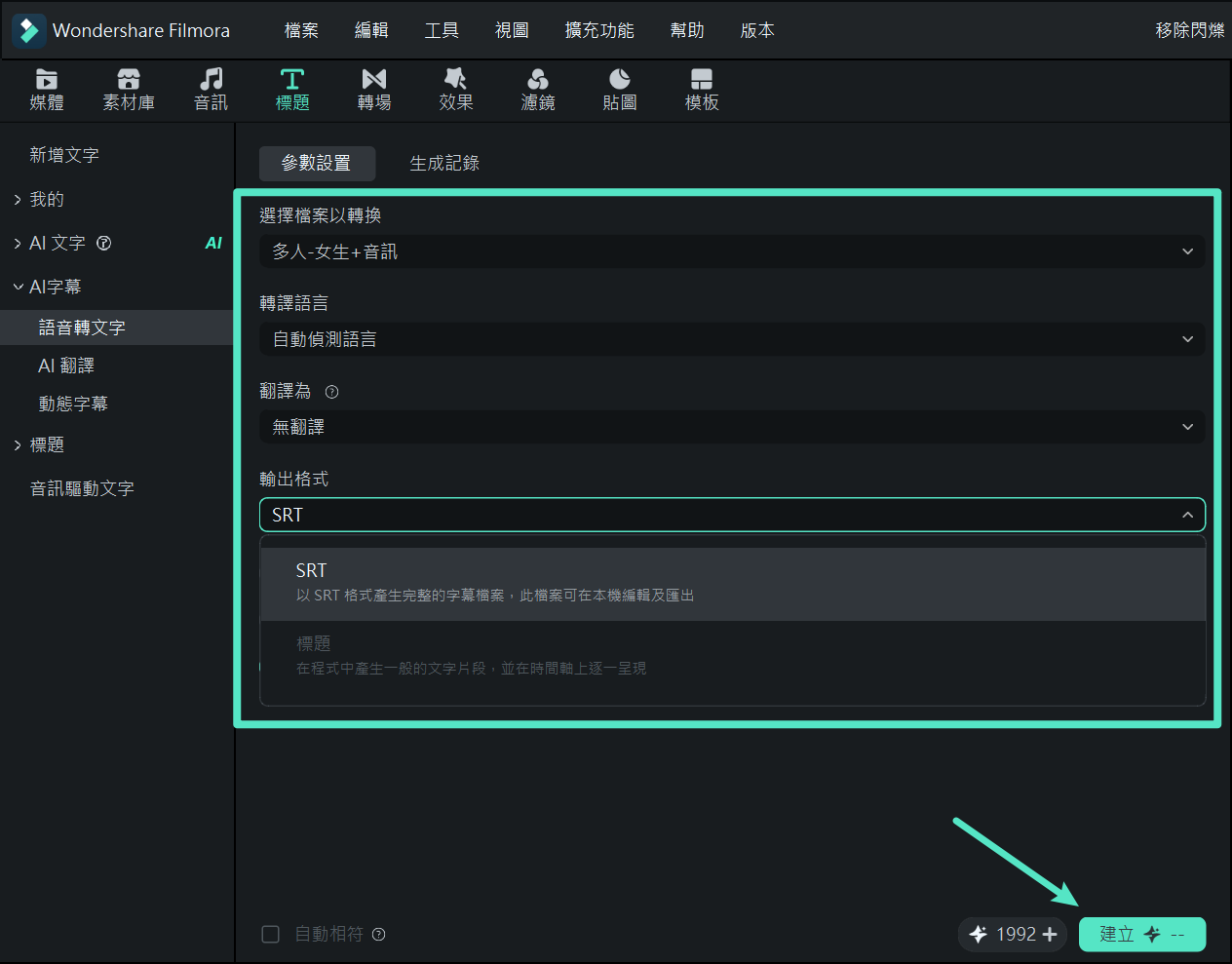Image resolution: width=1232 pixels, height=964 pixels.
Task: Choose the SRT option in the list
Action: click(732, 584)
